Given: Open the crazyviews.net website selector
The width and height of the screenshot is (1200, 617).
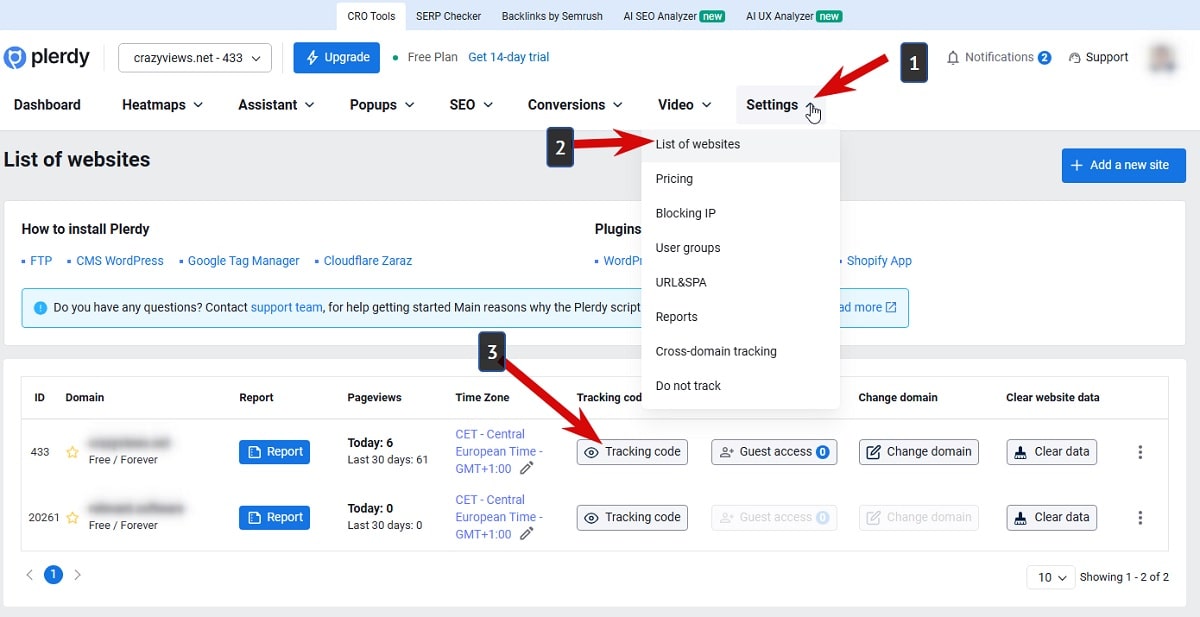Looking at the screenshot, I should pyautogui.click(x=194, y=57).
